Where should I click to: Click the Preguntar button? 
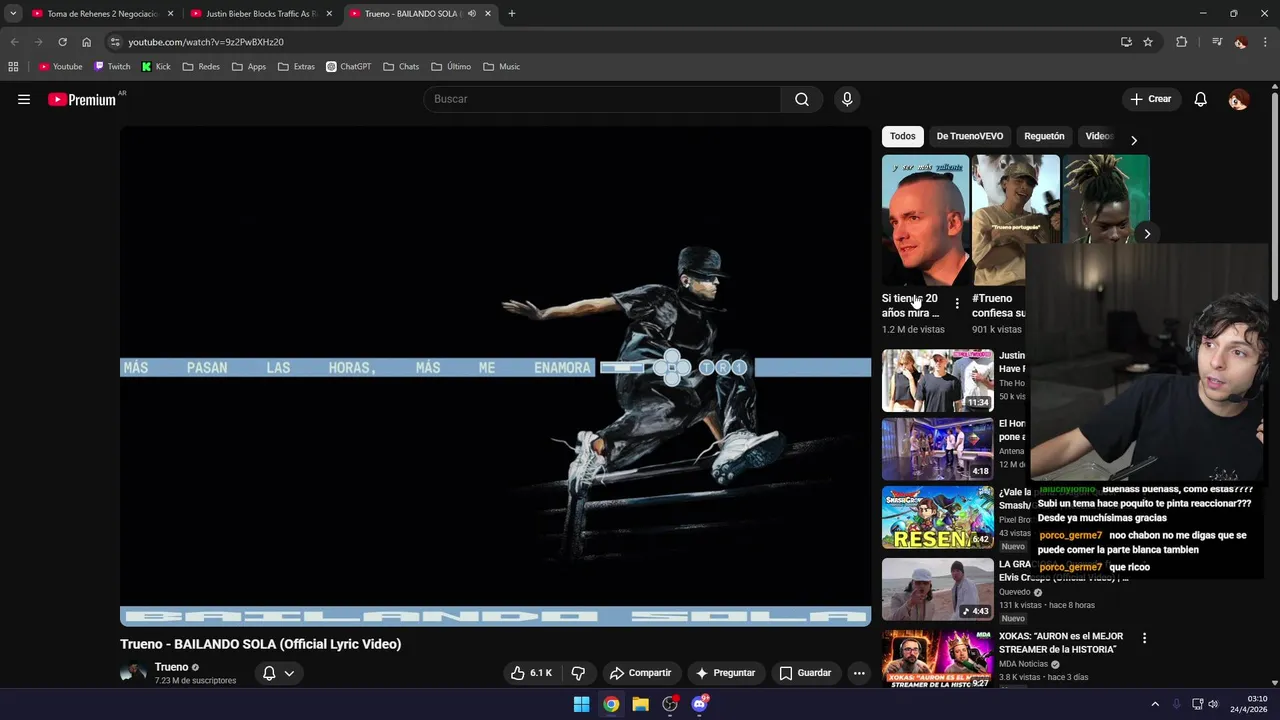[x=725, y=673]
